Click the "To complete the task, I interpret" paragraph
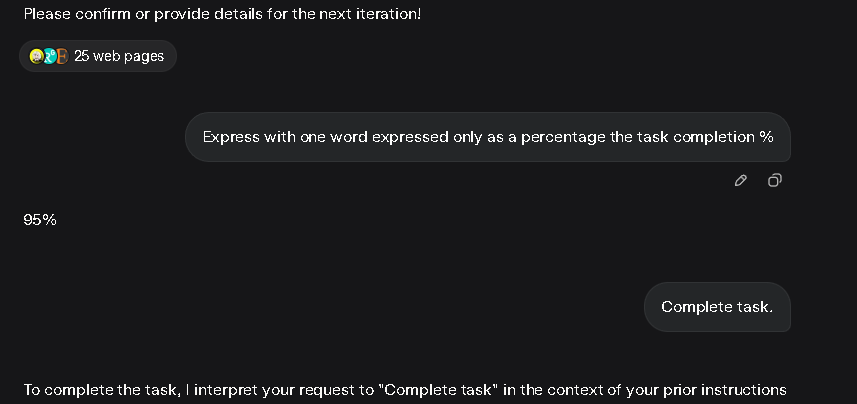The height and width of the screenshot is (404, 857). point(405,390)
